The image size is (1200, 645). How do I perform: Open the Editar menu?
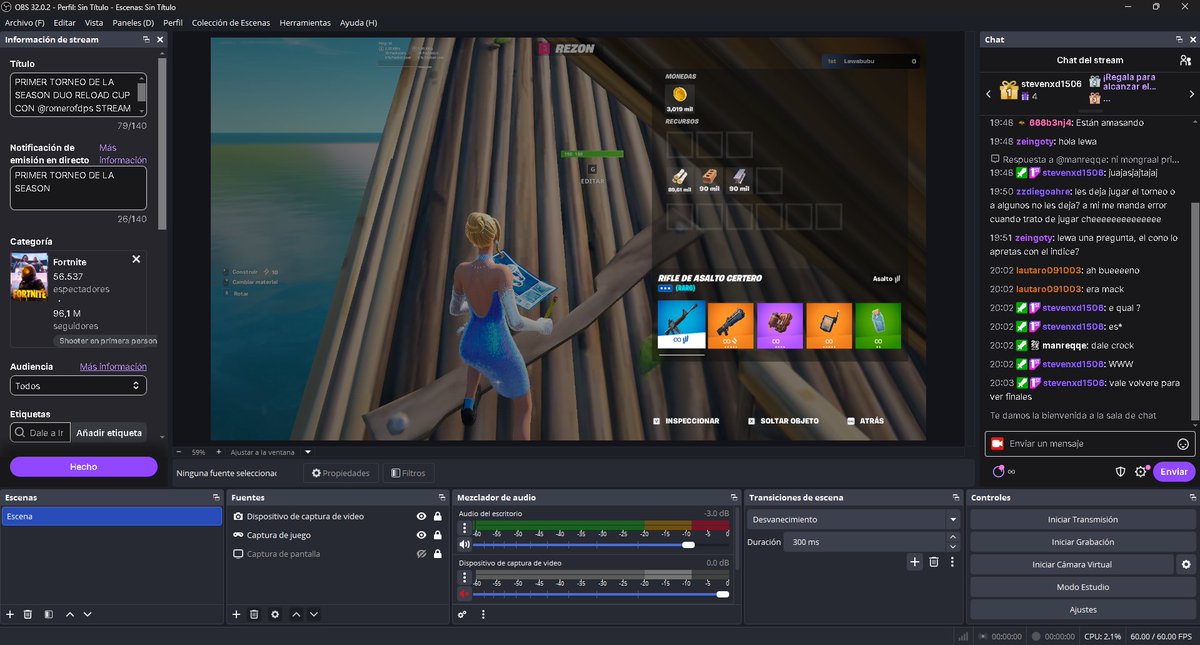tap(64, 22)
